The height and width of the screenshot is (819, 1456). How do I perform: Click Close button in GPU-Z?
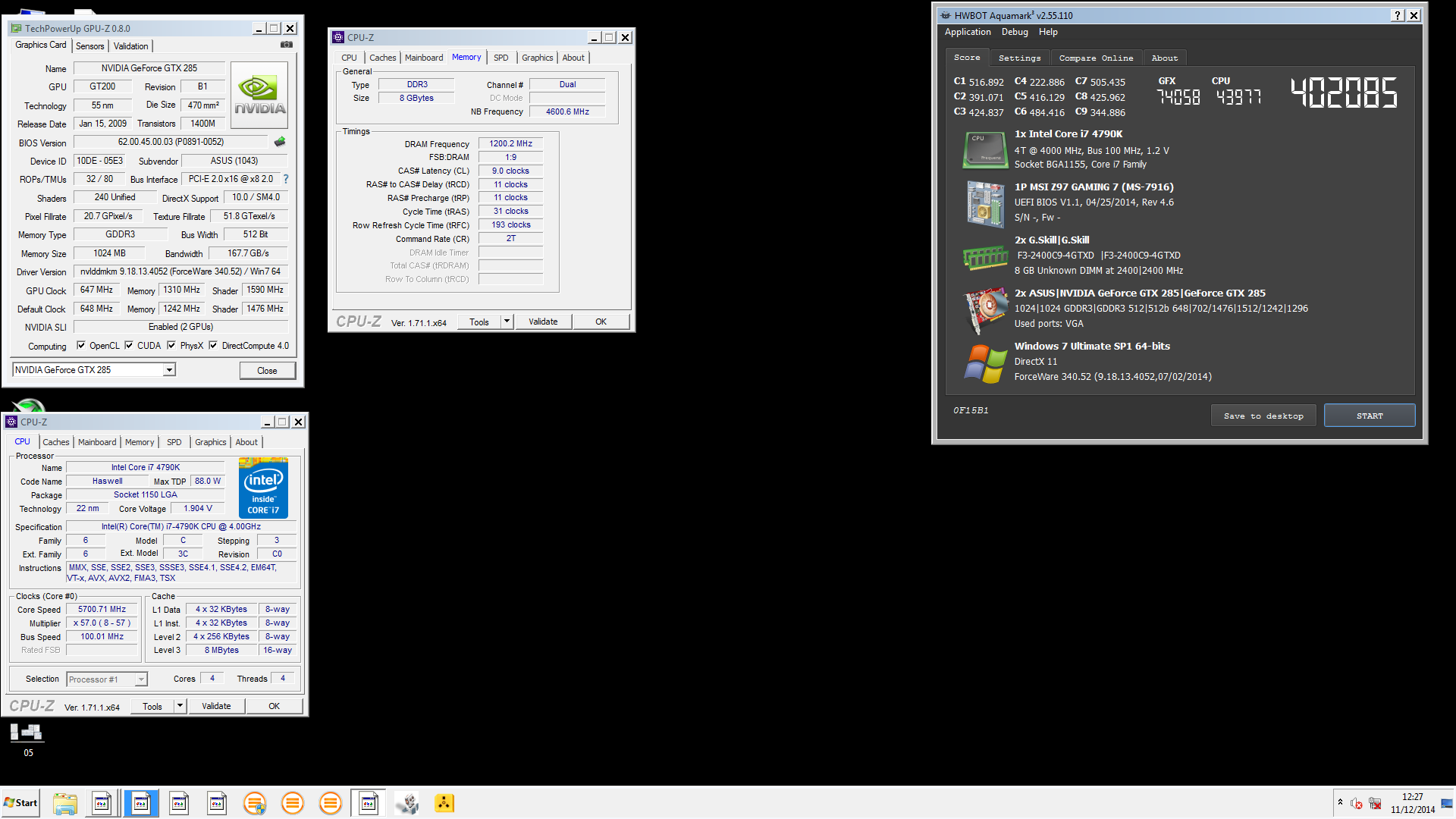[x=267, y=371]
